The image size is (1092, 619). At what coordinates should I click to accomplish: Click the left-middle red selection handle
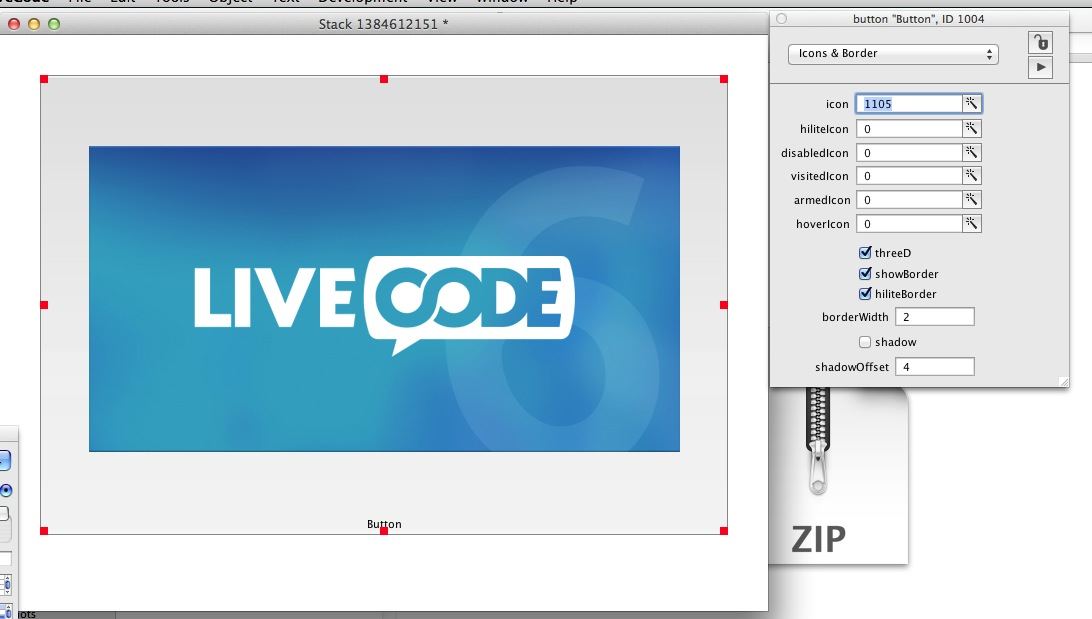coord(44,305)
